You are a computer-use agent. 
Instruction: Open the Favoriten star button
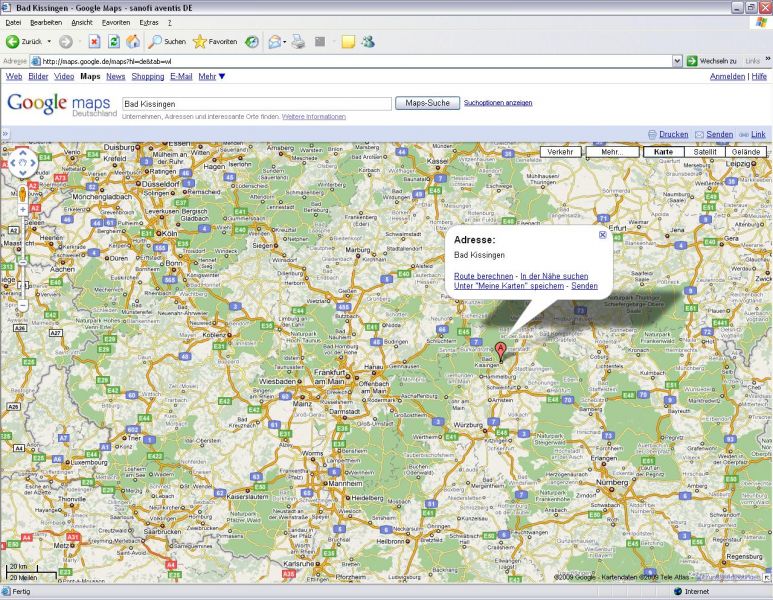(215, 42)
